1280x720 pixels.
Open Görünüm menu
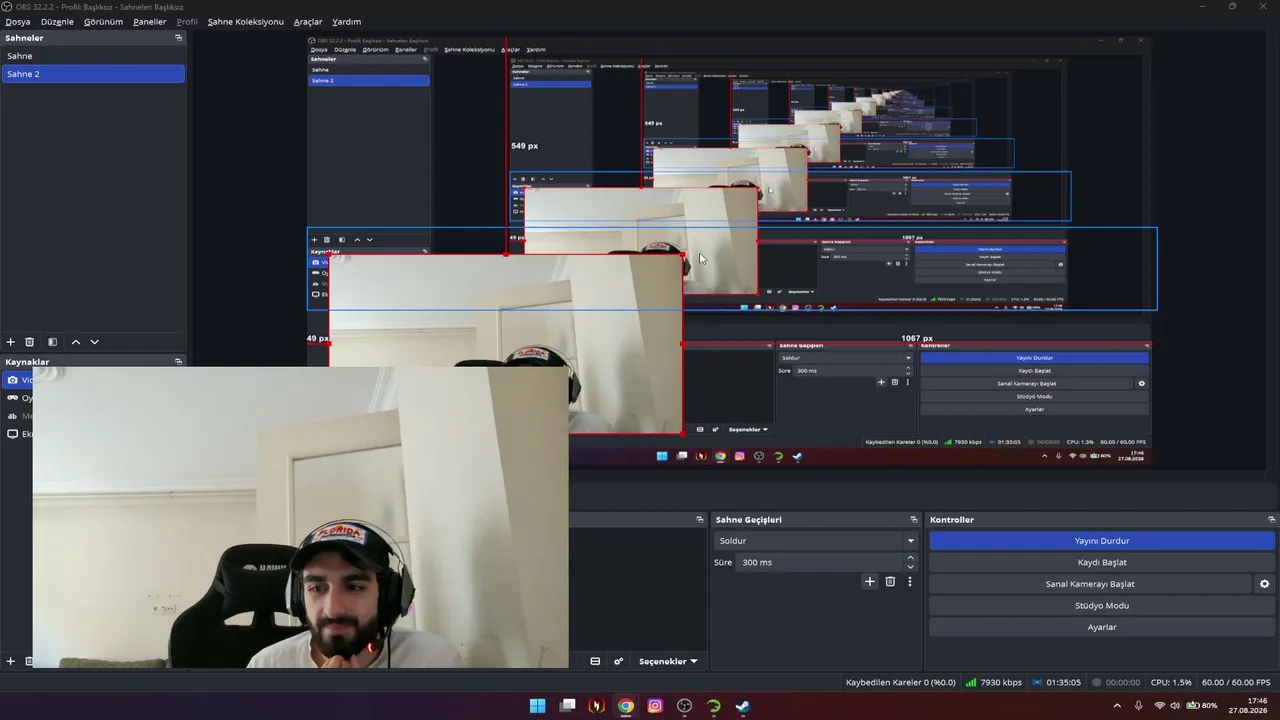103,22
